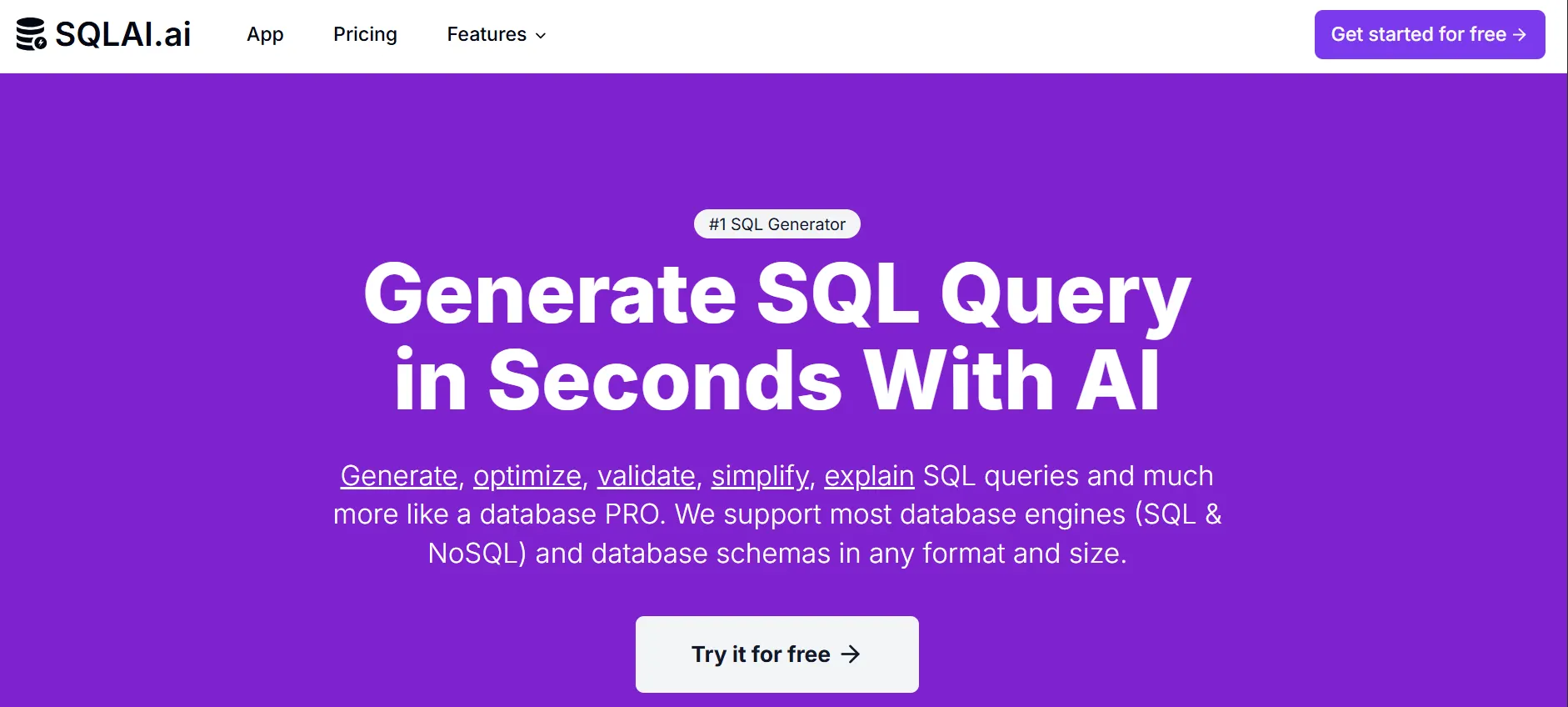Click the "Get started for free" button
1568x707 pixels.
pyautogui.click(x=1428, y=34)
